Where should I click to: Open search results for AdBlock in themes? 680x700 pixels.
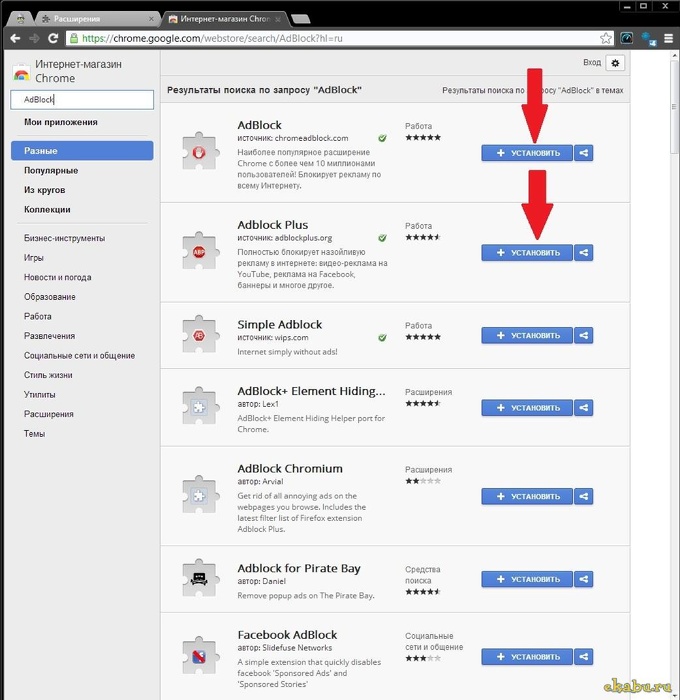point(533,90)
